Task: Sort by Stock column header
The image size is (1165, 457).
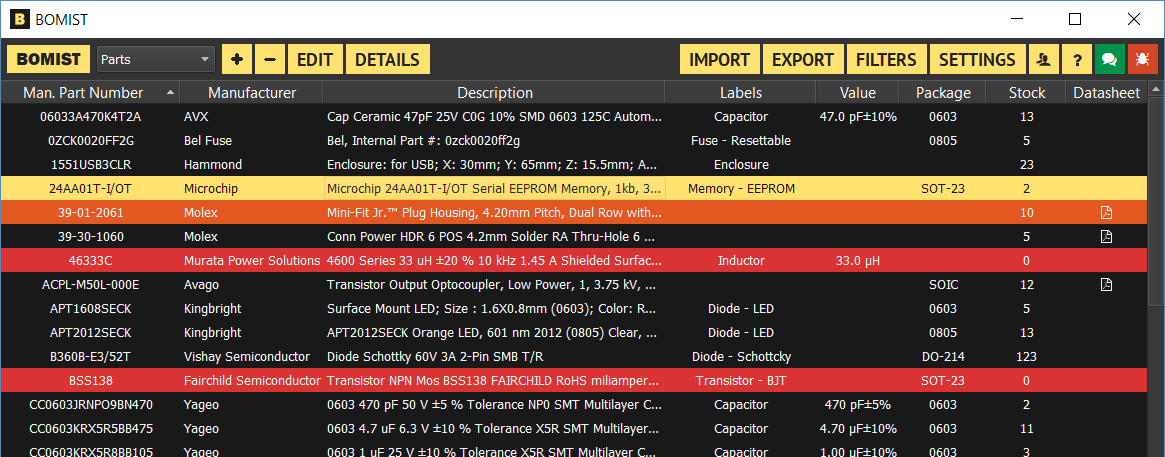Action: (x=1027, y=93)
